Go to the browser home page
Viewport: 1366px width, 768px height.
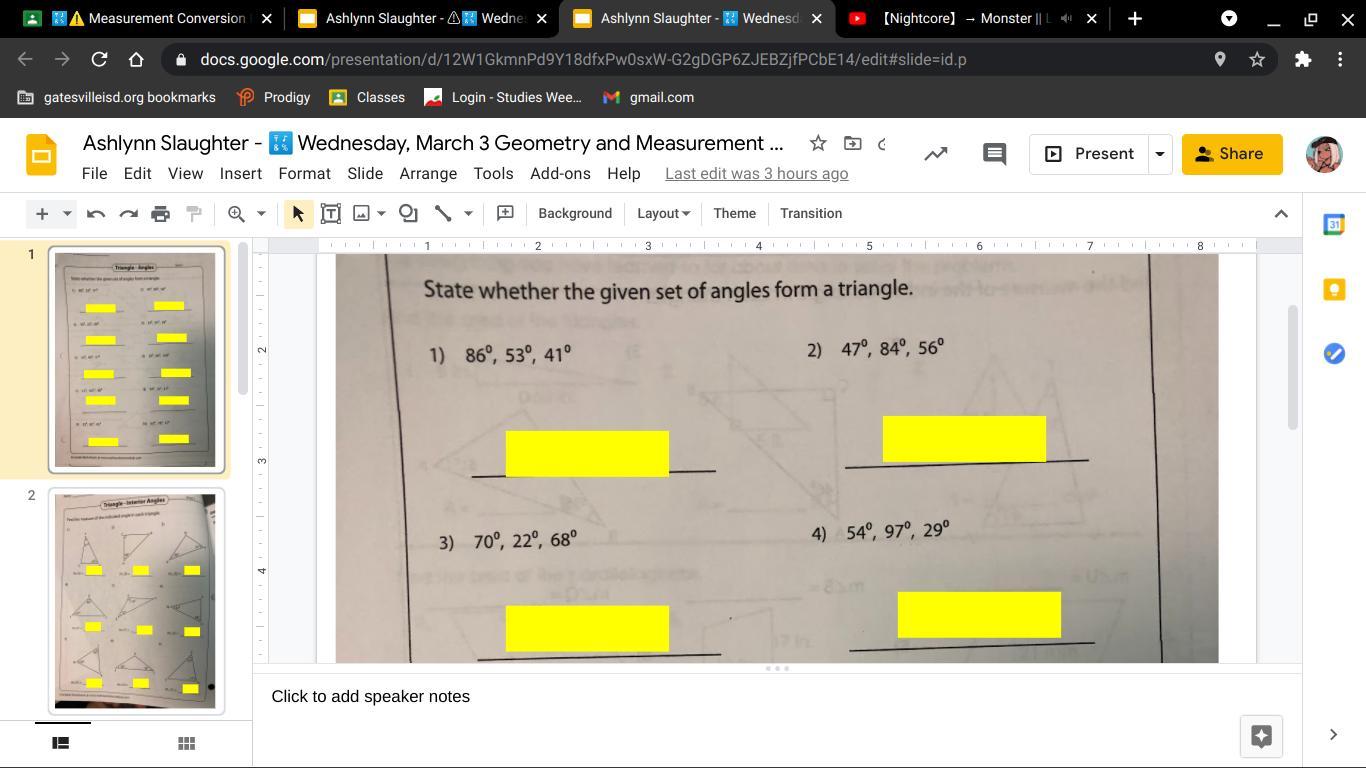(x=136, y=60)
